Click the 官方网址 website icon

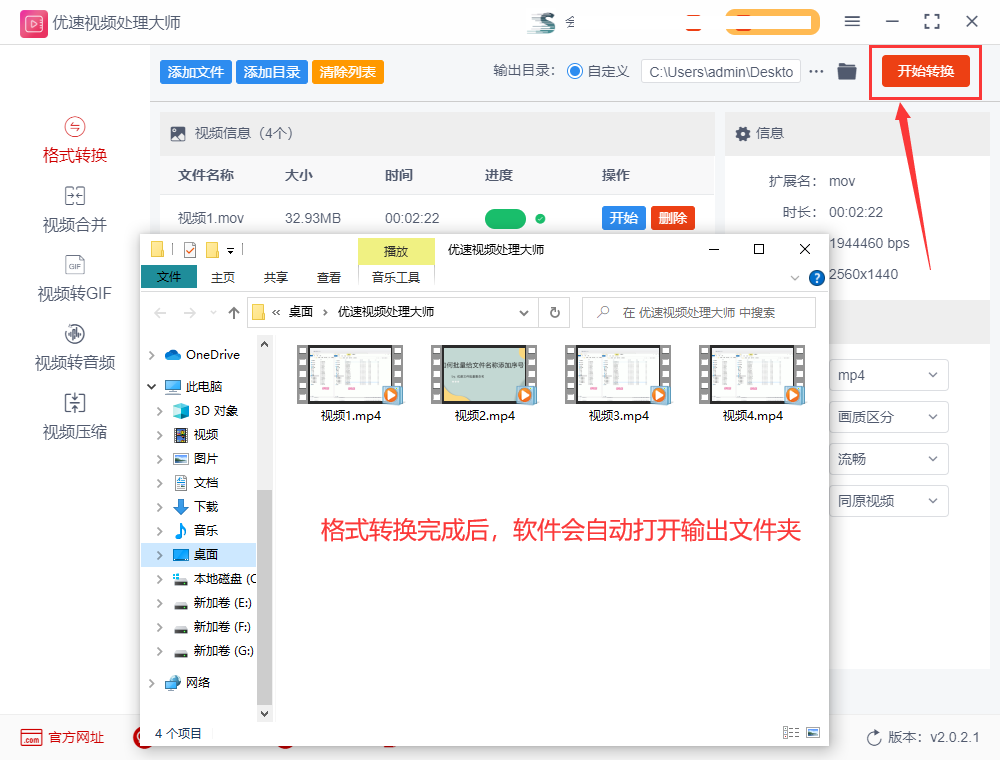[x=31, y=738]
